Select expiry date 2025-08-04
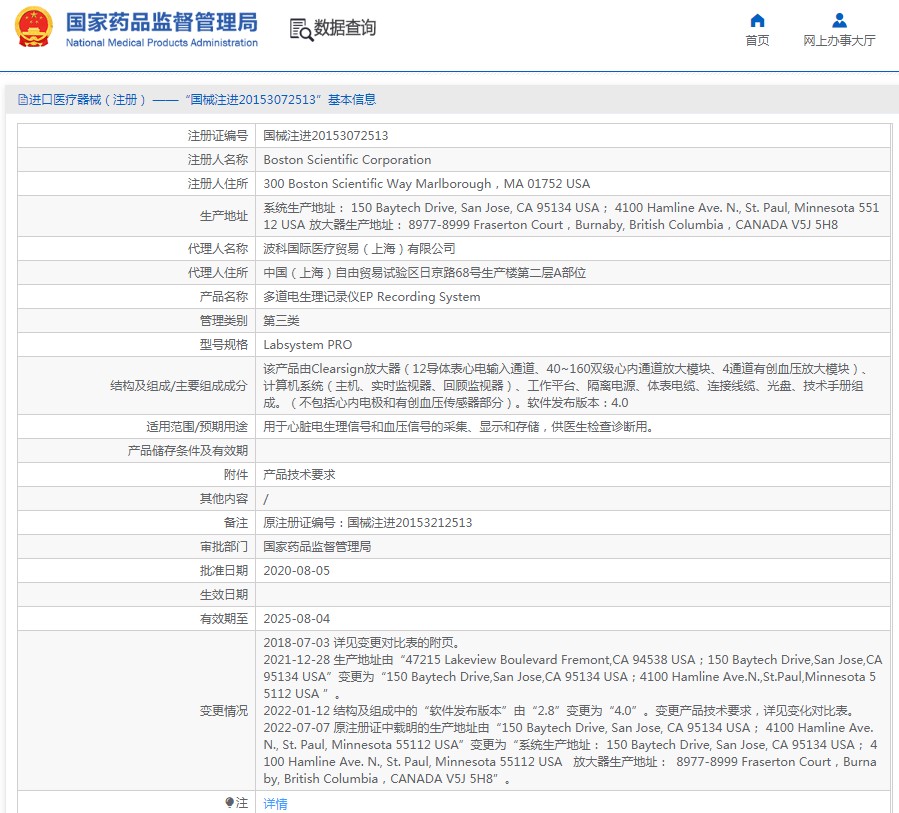Viewport: 899px width, 813px height. coord(296,619)
